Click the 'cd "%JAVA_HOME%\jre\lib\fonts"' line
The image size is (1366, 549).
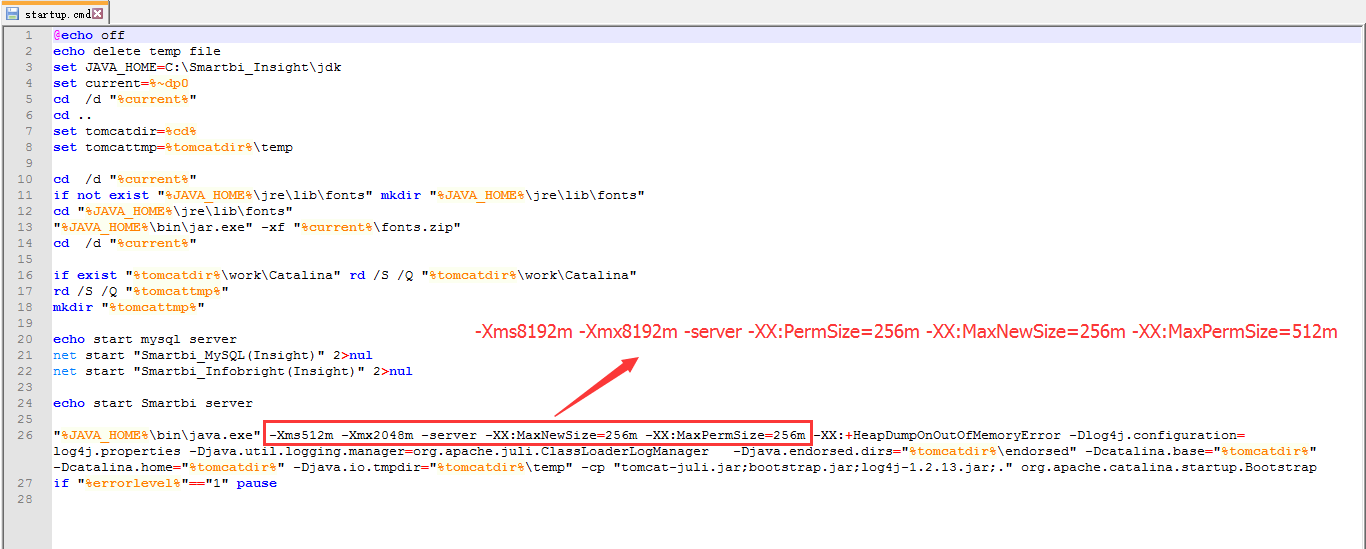(x=173, y=211)
